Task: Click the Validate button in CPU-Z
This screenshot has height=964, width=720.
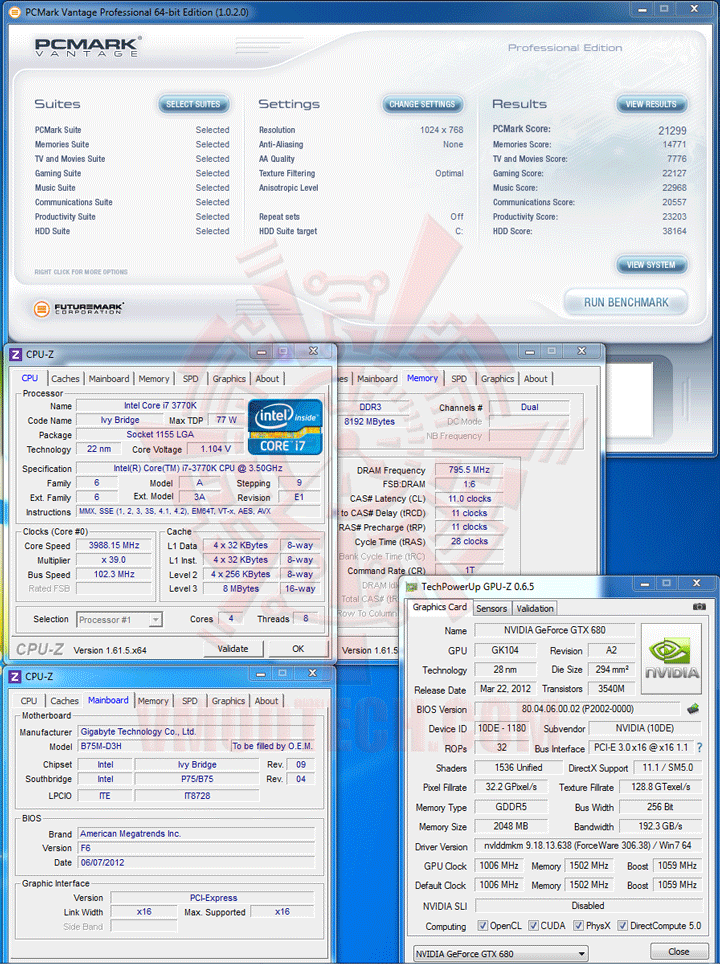Action: click(x=233, y=649)
